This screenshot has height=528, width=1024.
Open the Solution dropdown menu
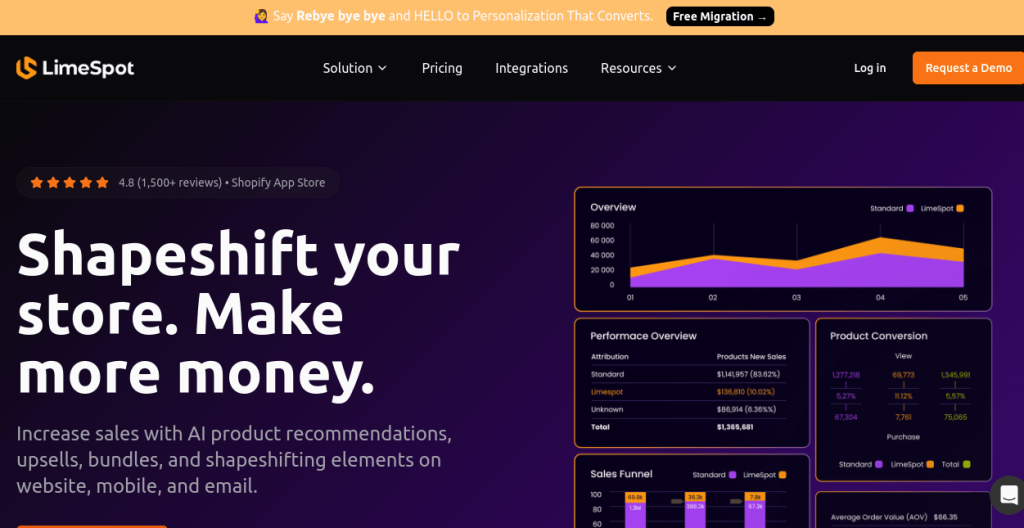355,68
